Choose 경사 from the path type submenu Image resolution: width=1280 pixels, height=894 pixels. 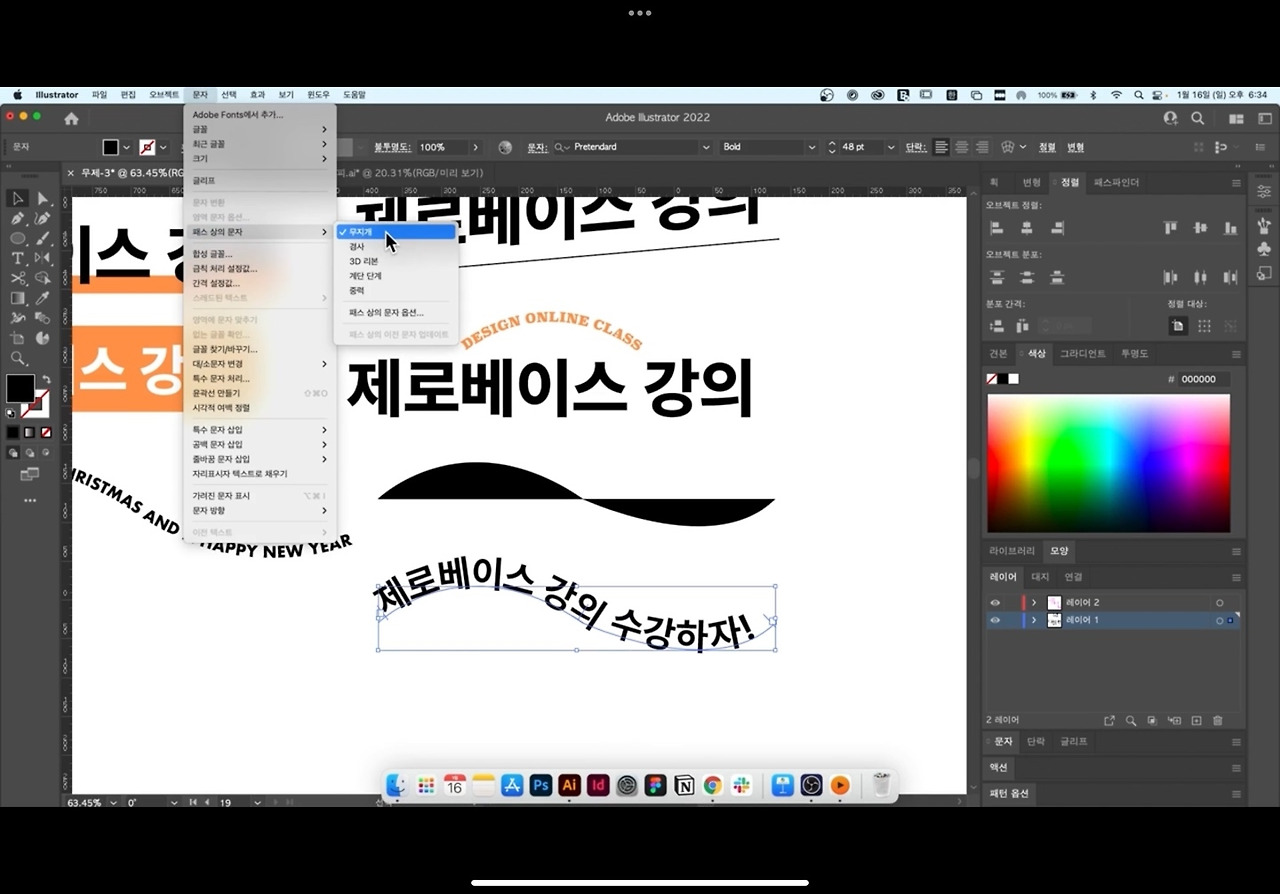[357, 247]
